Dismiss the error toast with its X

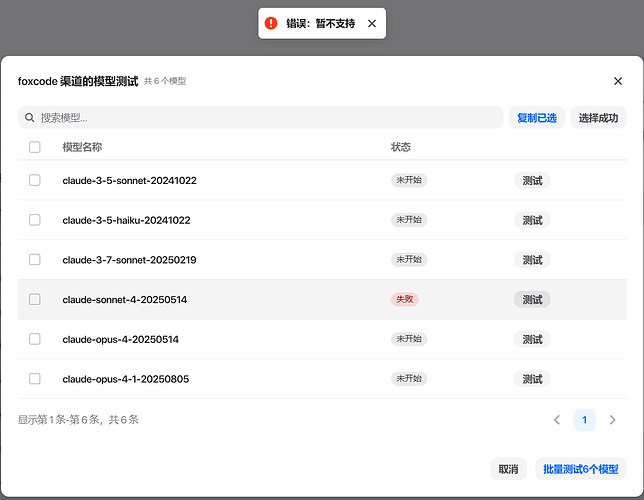(x=372, y=23)
